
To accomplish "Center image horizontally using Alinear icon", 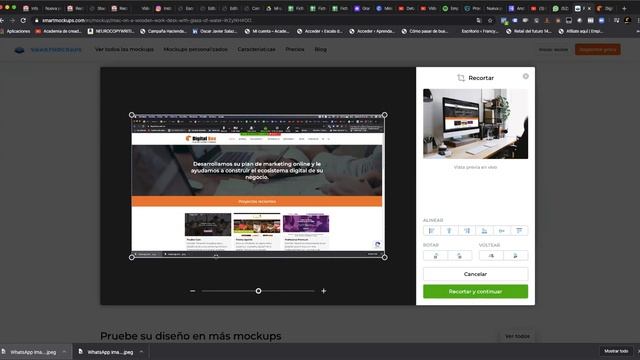I will click(449, 231).
